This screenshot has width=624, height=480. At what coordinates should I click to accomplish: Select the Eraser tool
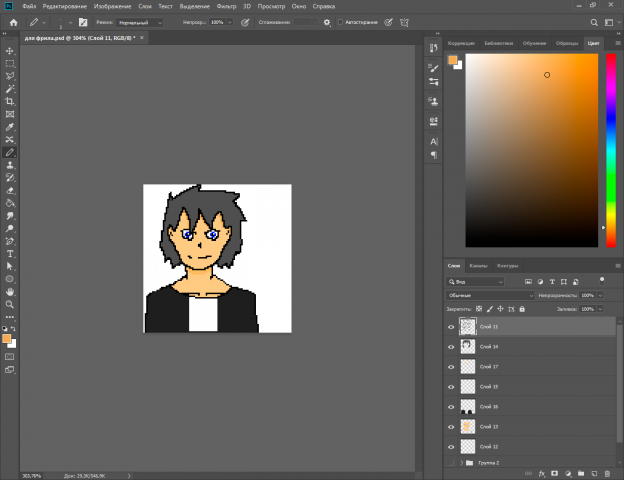click(x=10, y=191)
